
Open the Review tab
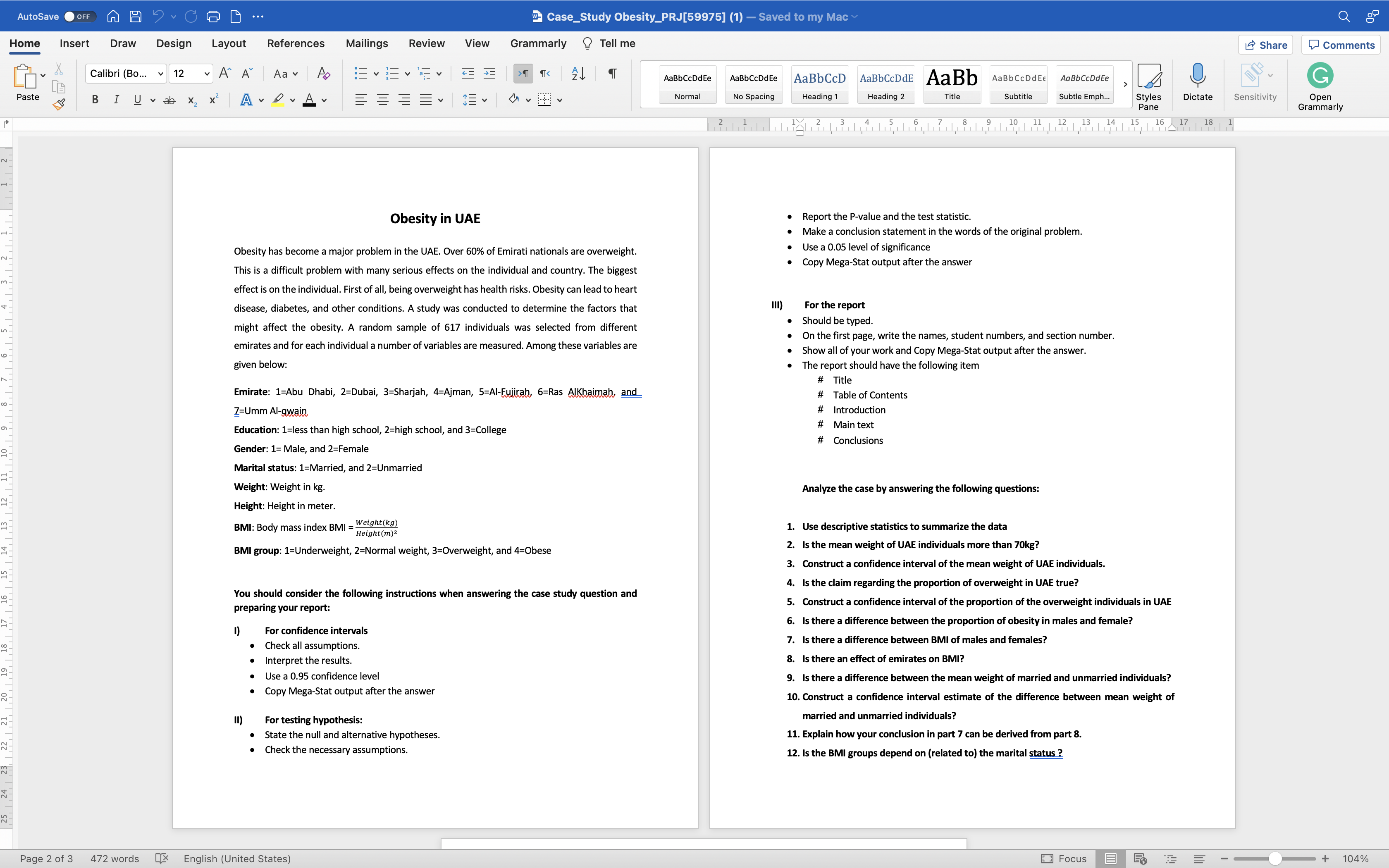427,44
